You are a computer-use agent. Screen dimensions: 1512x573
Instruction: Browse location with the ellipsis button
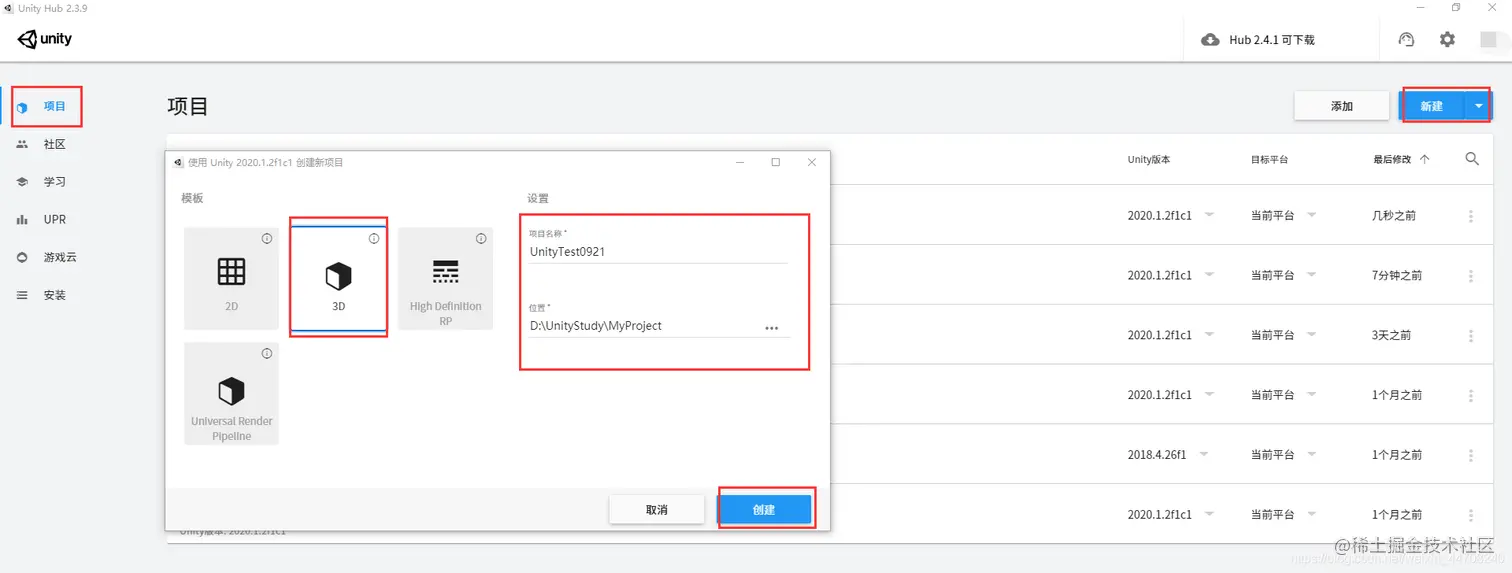click(x=772, y=327)
